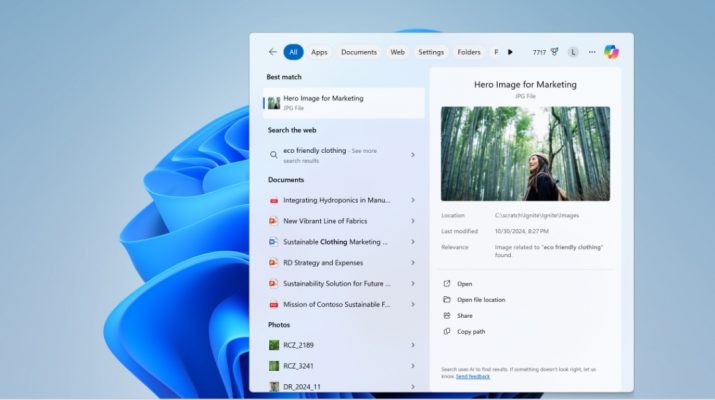Click PDF icon for Mission of Contoso Sustainable
This screenshot has width=715, height=400.
pos(274,304)
